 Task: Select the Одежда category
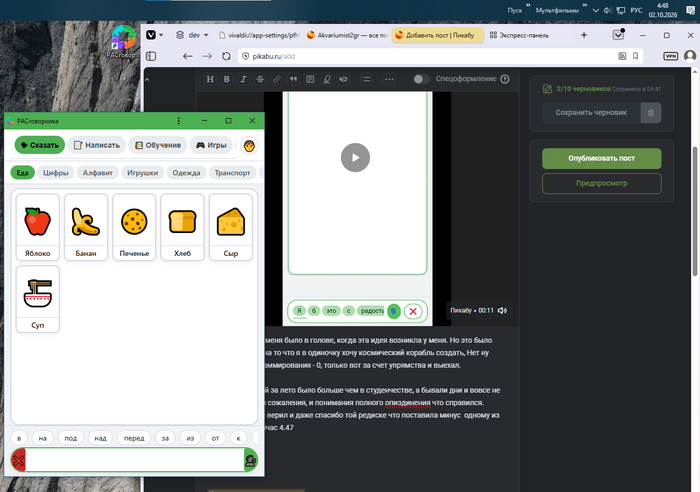186,173
